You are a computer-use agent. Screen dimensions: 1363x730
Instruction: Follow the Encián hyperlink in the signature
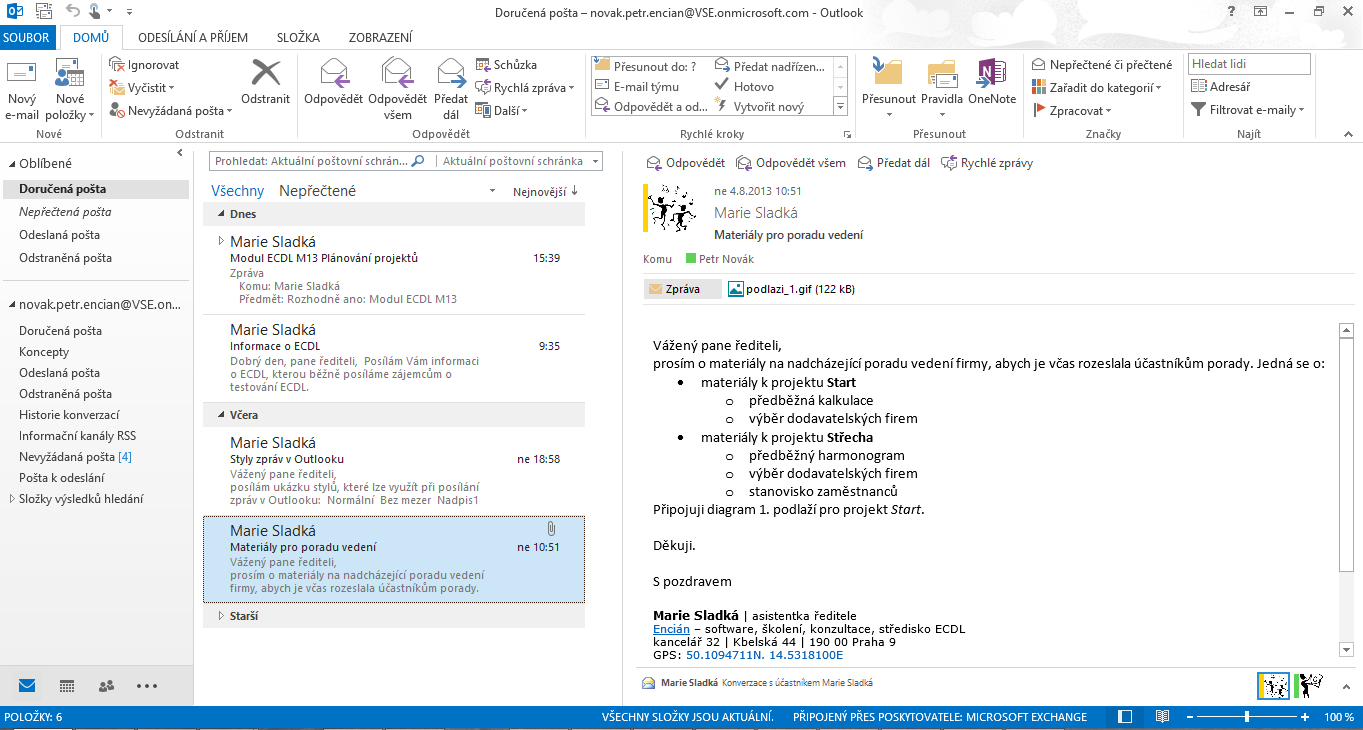671,629
